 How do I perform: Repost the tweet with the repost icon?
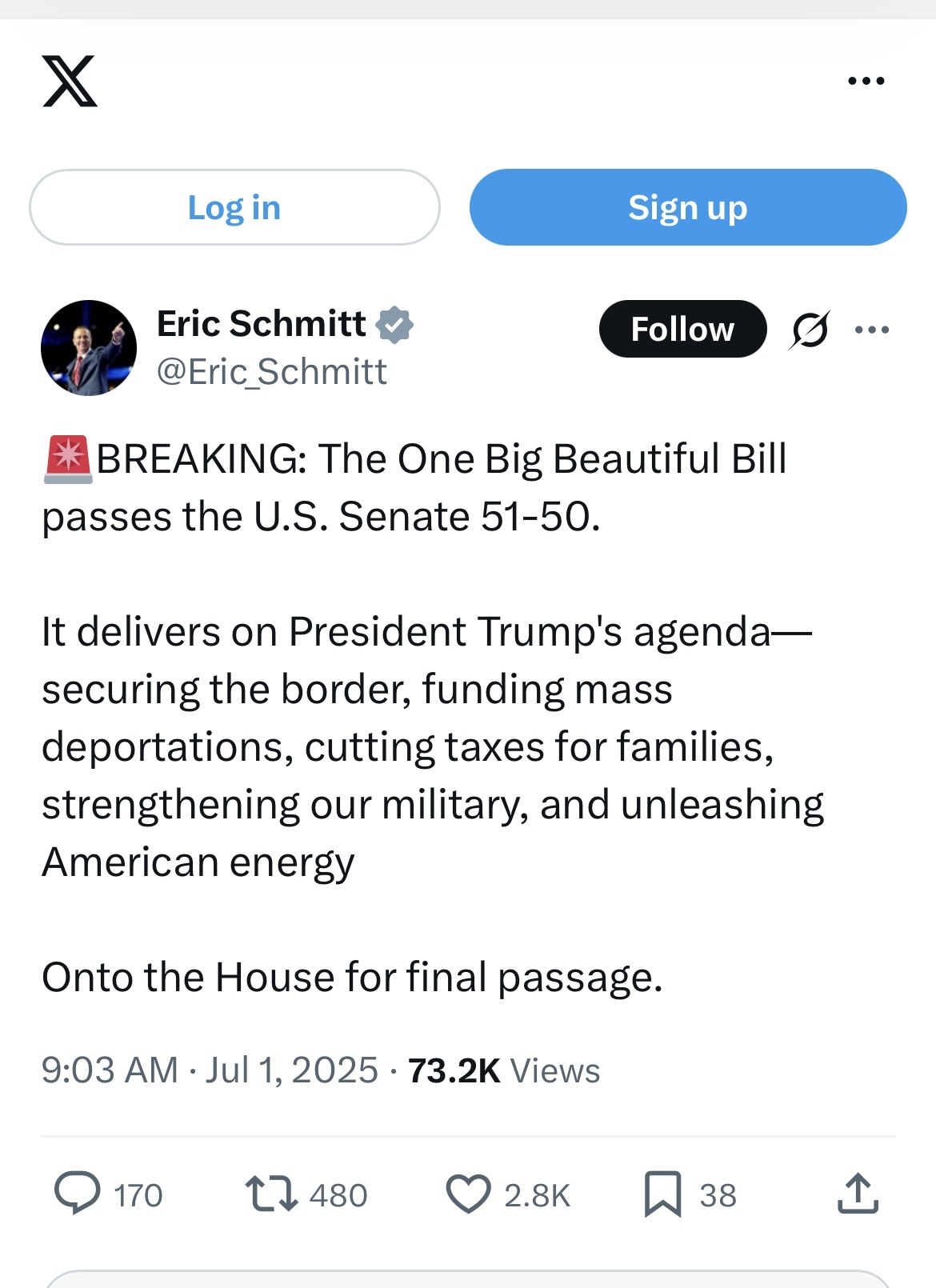click(271, 1193)
